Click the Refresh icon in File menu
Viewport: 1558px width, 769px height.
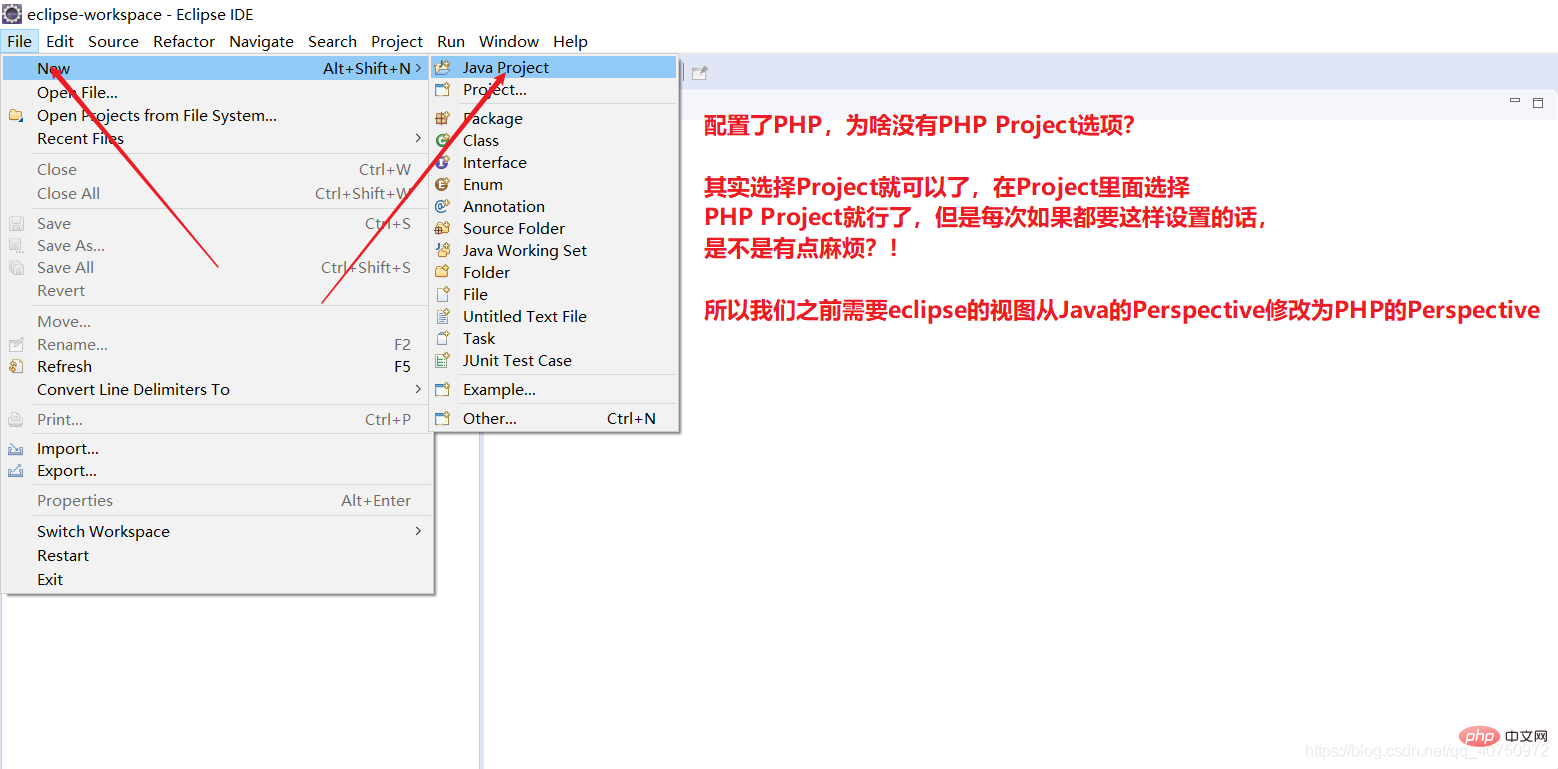pyautogui.click(x=16, y=367)
